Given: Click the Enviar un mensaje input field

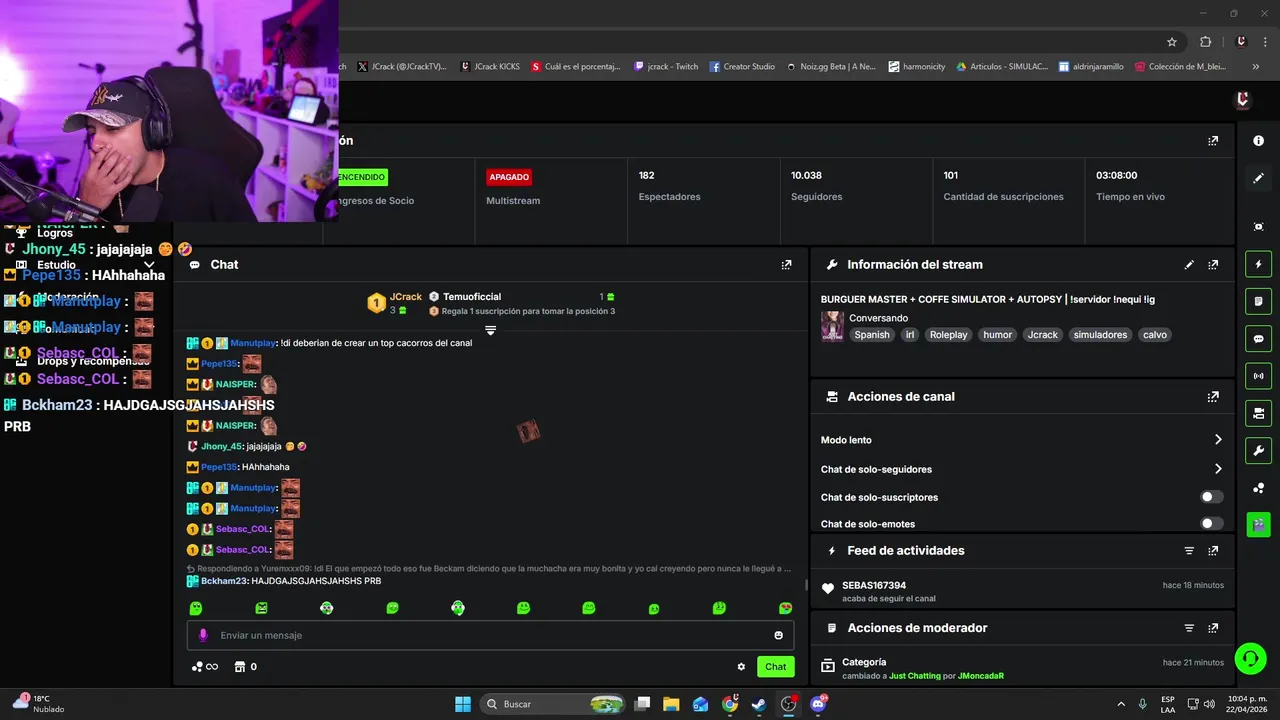Looking at the screenshot, I should pyautogui.click(x=490, y=635).
